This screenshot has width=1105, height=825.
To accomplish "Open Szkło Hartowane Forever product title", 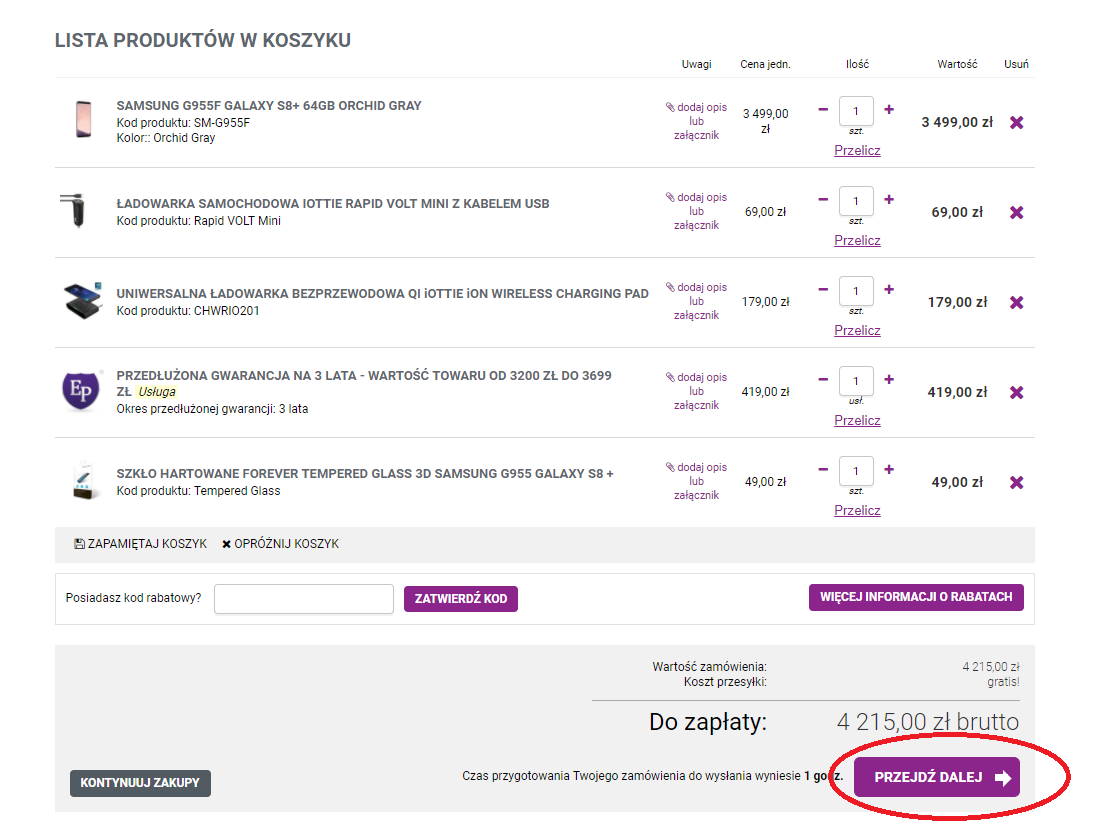I will pyautogui.click(x=364, y=474).
